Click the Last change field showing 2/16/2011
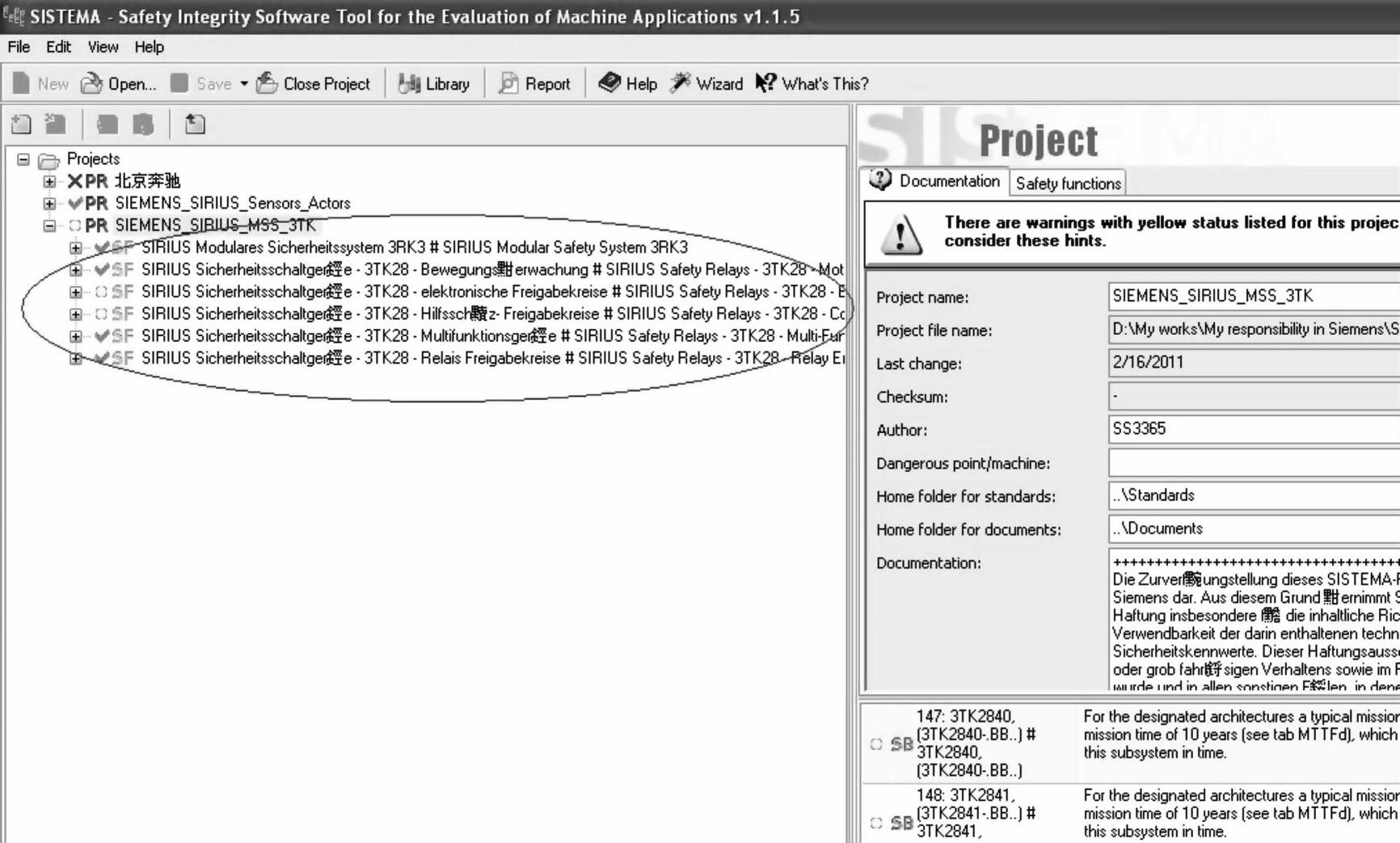The image size is (1400, 843). click(x=1254, y=362)
